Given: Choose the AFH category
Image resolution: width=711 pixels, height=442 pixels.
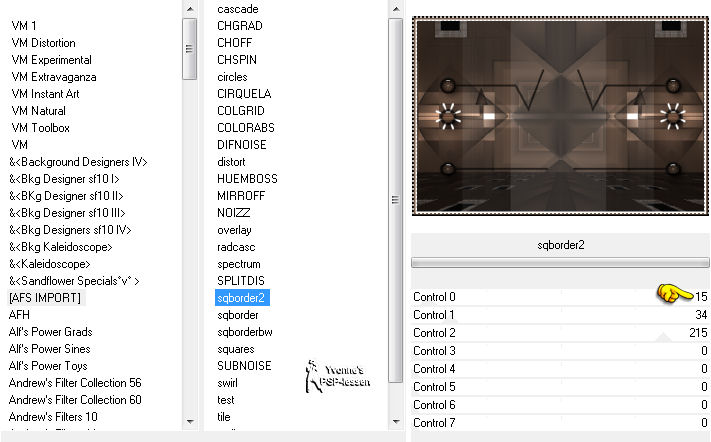Looking at the screenshot, I should [19, 315].
